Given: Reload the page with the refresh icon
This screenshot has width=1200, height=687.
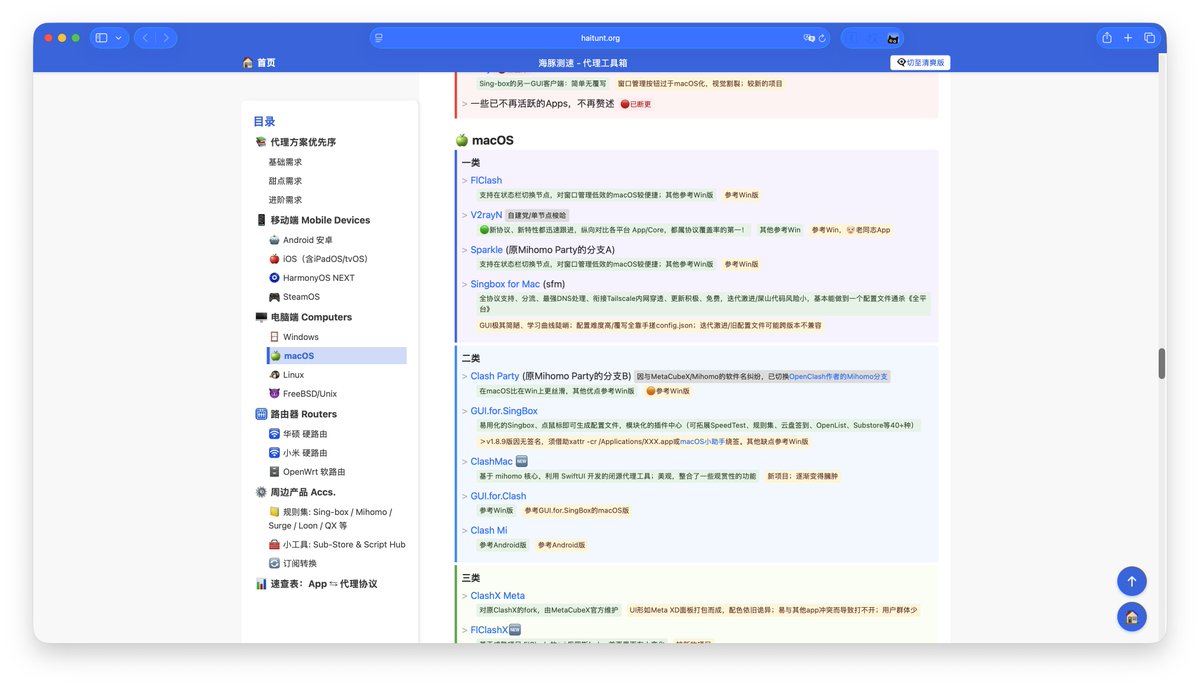Looking at the screenshot, I should coord(822,38).
